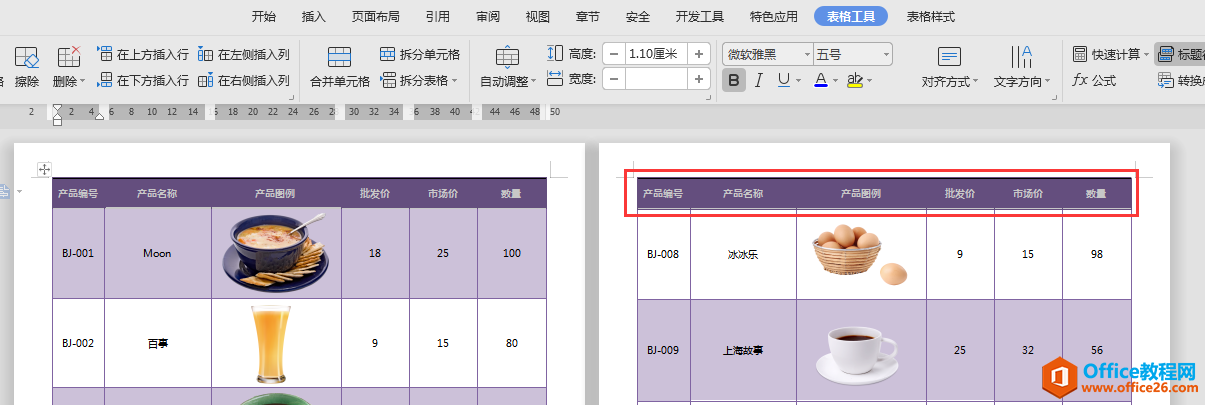The width and height of the screenshot is (1205, 405).
Task: Click the yellow highlight color button
Action: pos(855,80)
